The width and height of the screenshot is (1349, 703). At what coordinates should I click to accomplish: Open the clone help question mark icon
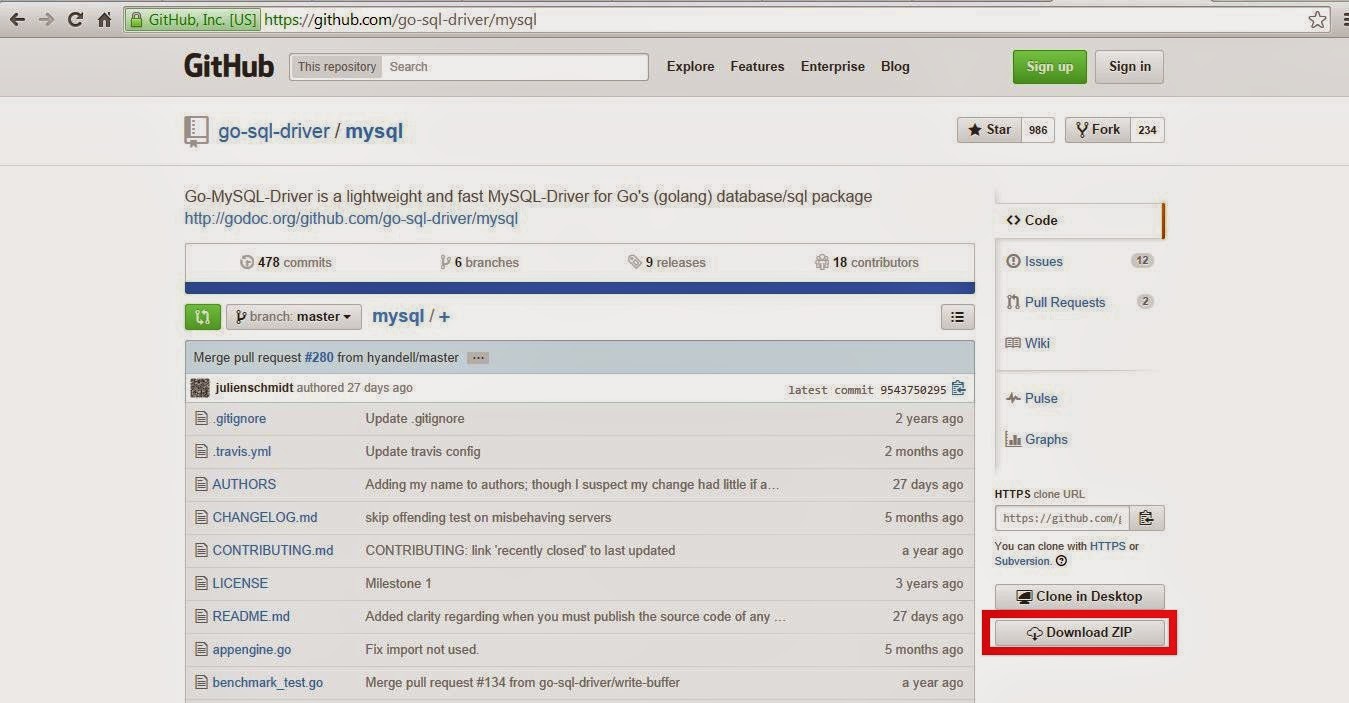1061,561
